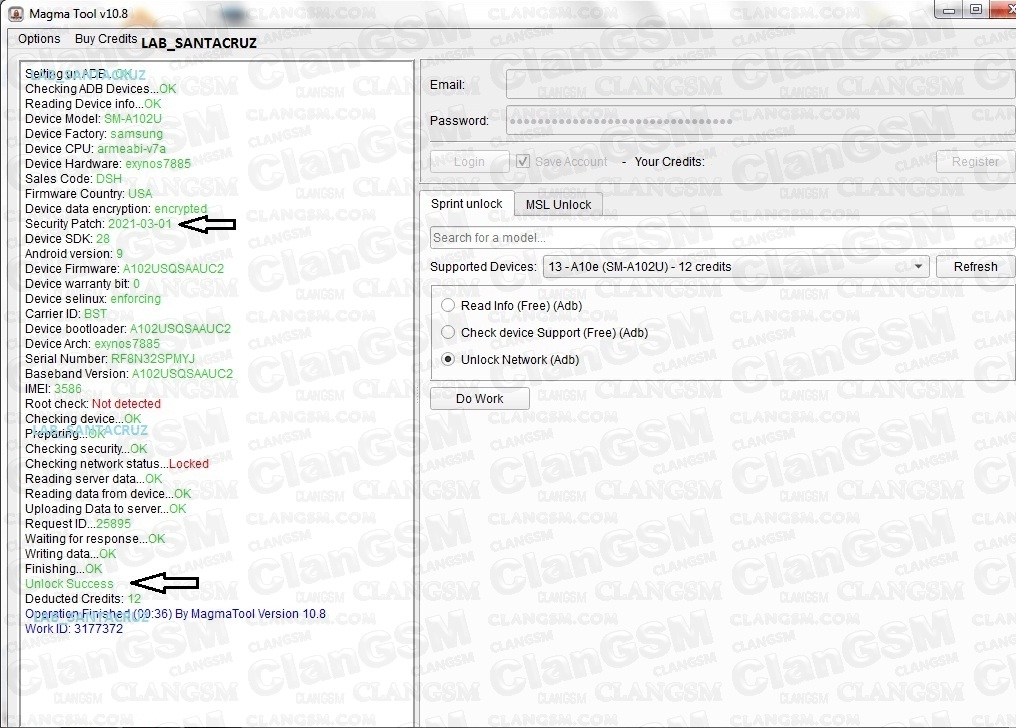1016x728 pixels.
Task: Click Deducted Credits: 12 line
Action: [x=83, y=598]
